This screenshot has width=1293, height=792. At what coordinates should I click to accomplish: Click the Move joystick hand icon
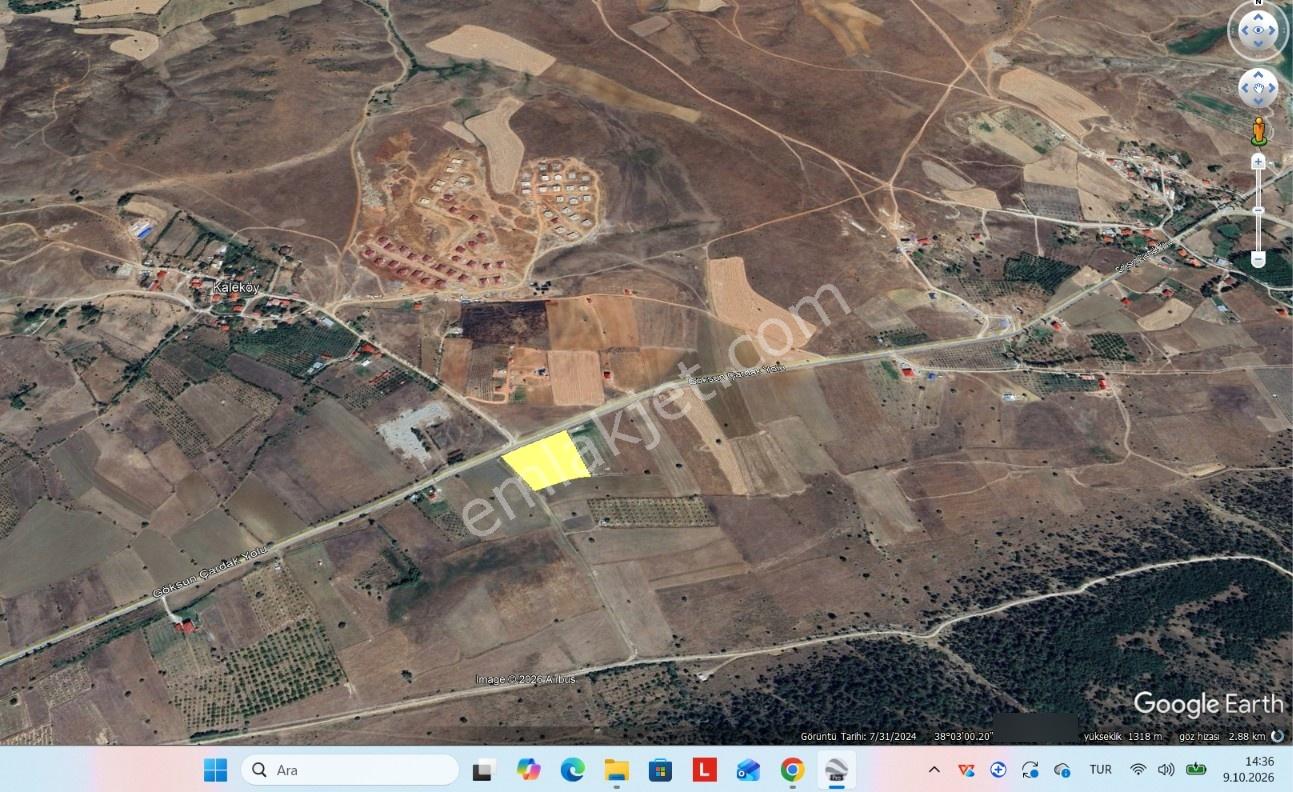point(1258,89)
